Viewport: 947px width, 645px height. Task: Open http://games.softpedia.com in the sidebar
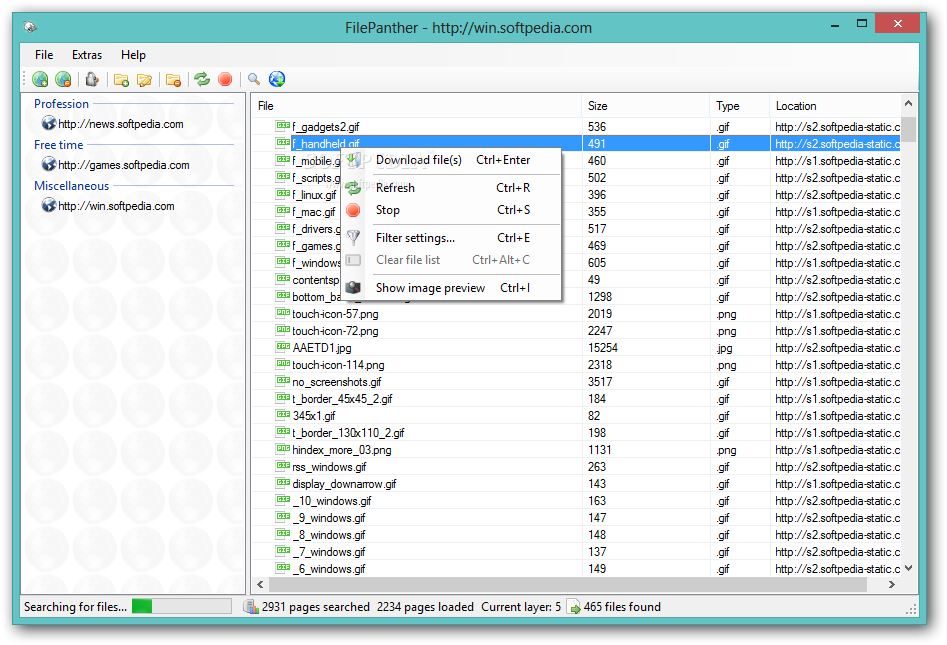[124, 165]
